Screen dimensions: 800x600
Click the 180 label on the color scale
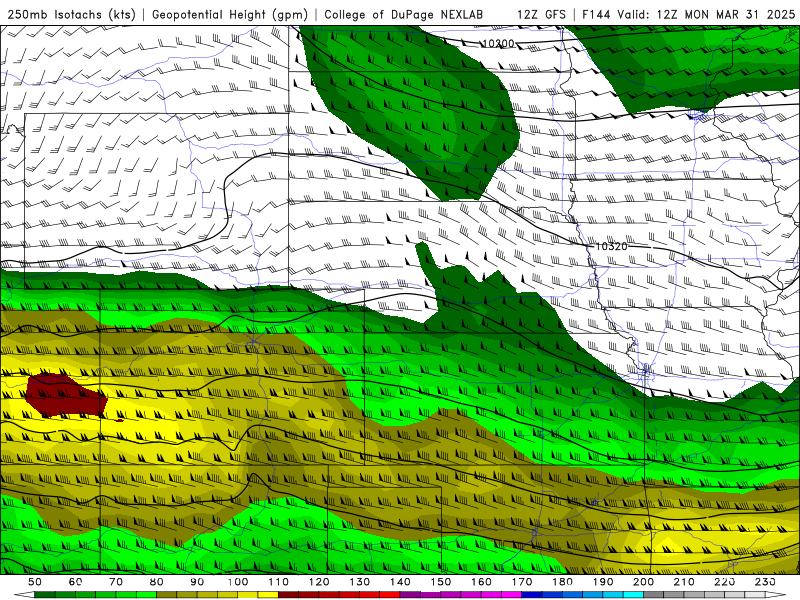click(562, 582)
